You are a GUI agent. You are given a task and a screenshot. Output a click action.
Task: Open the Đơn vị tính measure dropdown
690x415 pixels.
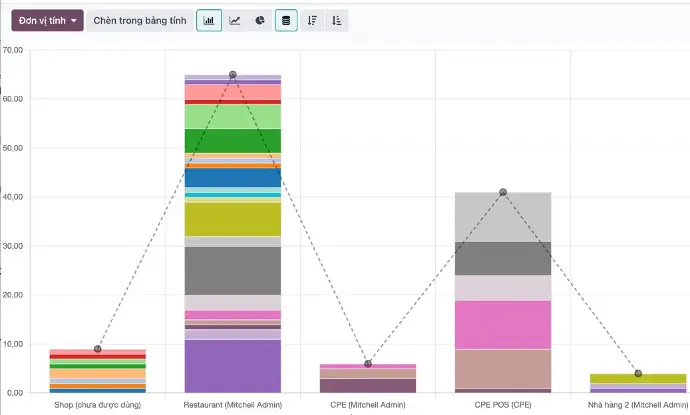[x=46, y=20]
